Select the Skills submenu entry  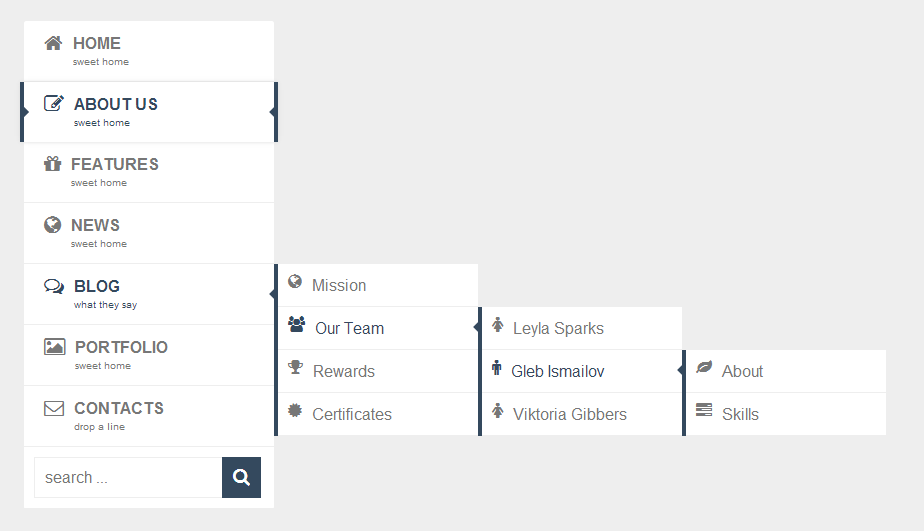(x=740, y=415)
